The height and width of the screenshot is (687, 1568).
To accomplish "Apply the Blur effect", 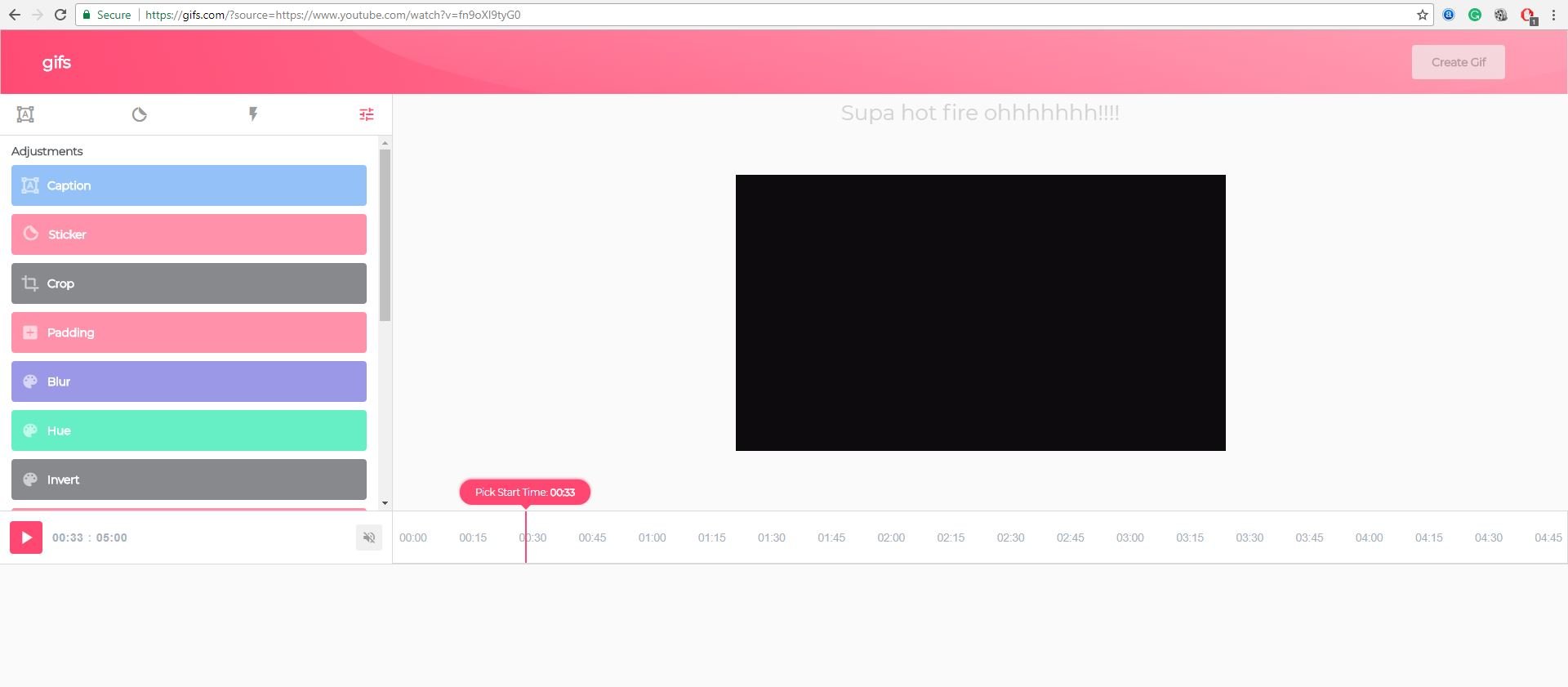I will point(189,381).
